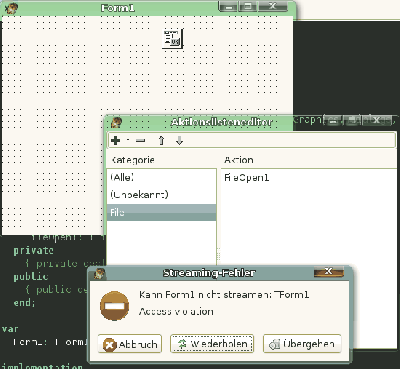Image resolution: width=400 pixels, height=369 pixels.
Task: Move the action down with down arrow
Action: click(179, 140)
